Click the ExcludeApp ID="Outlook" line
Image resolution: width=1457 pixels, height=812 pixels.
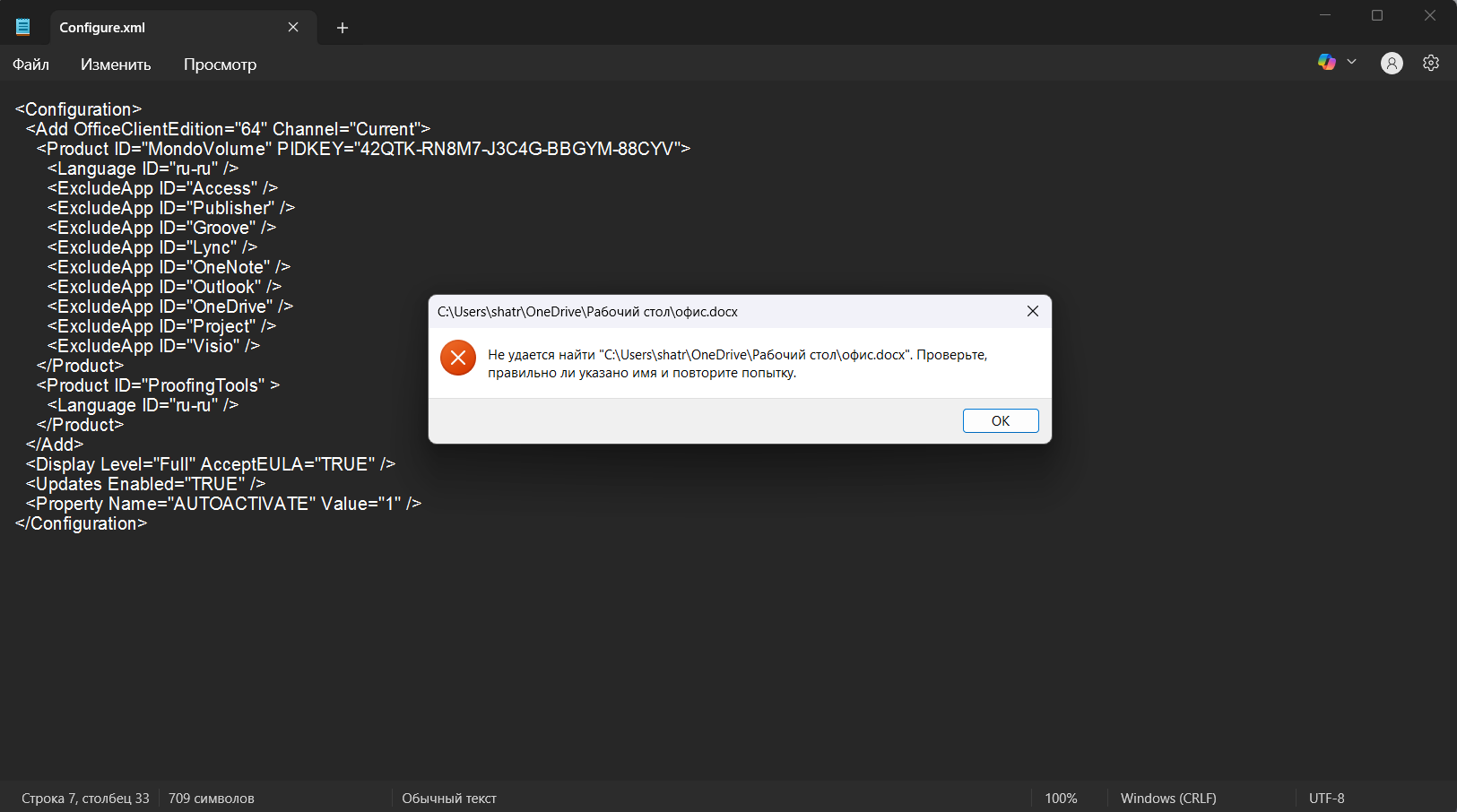pyautogui.click(x=164, y=287)
